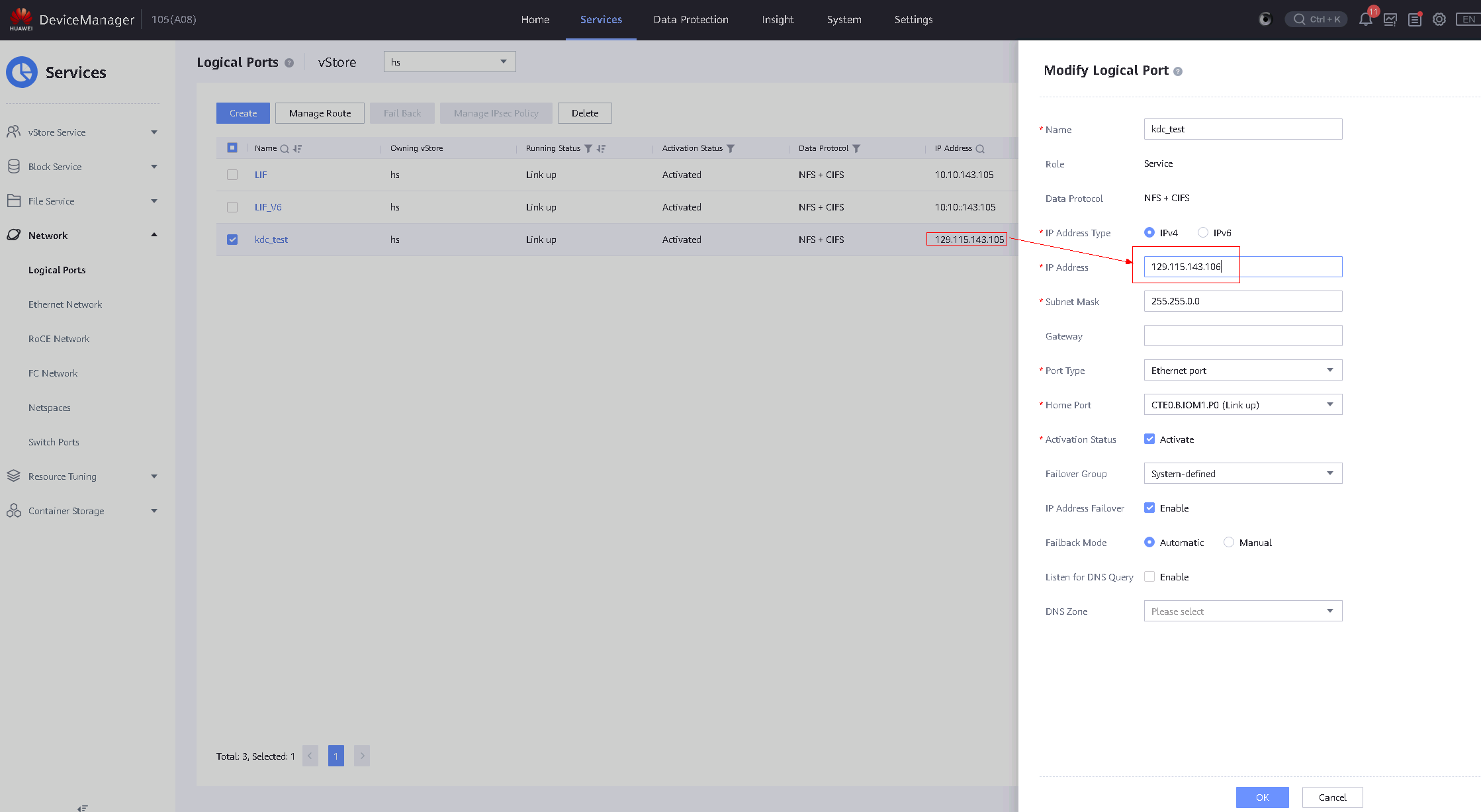Click Block Service database icon

point(13,166)
